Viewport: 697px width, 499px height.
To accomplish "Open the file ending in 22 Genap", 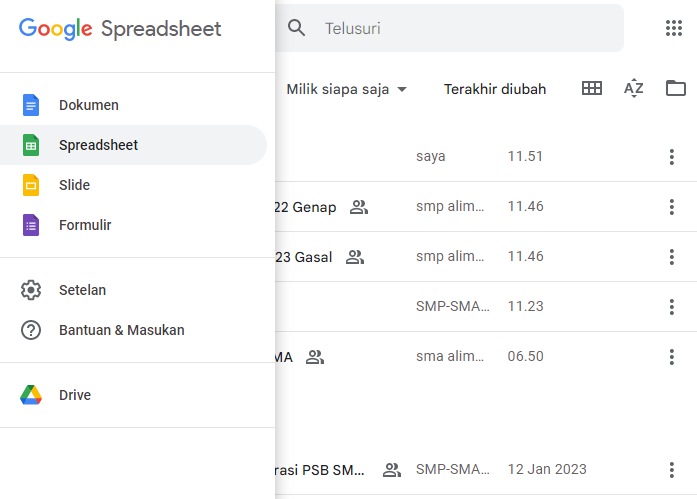I will 306,207.
